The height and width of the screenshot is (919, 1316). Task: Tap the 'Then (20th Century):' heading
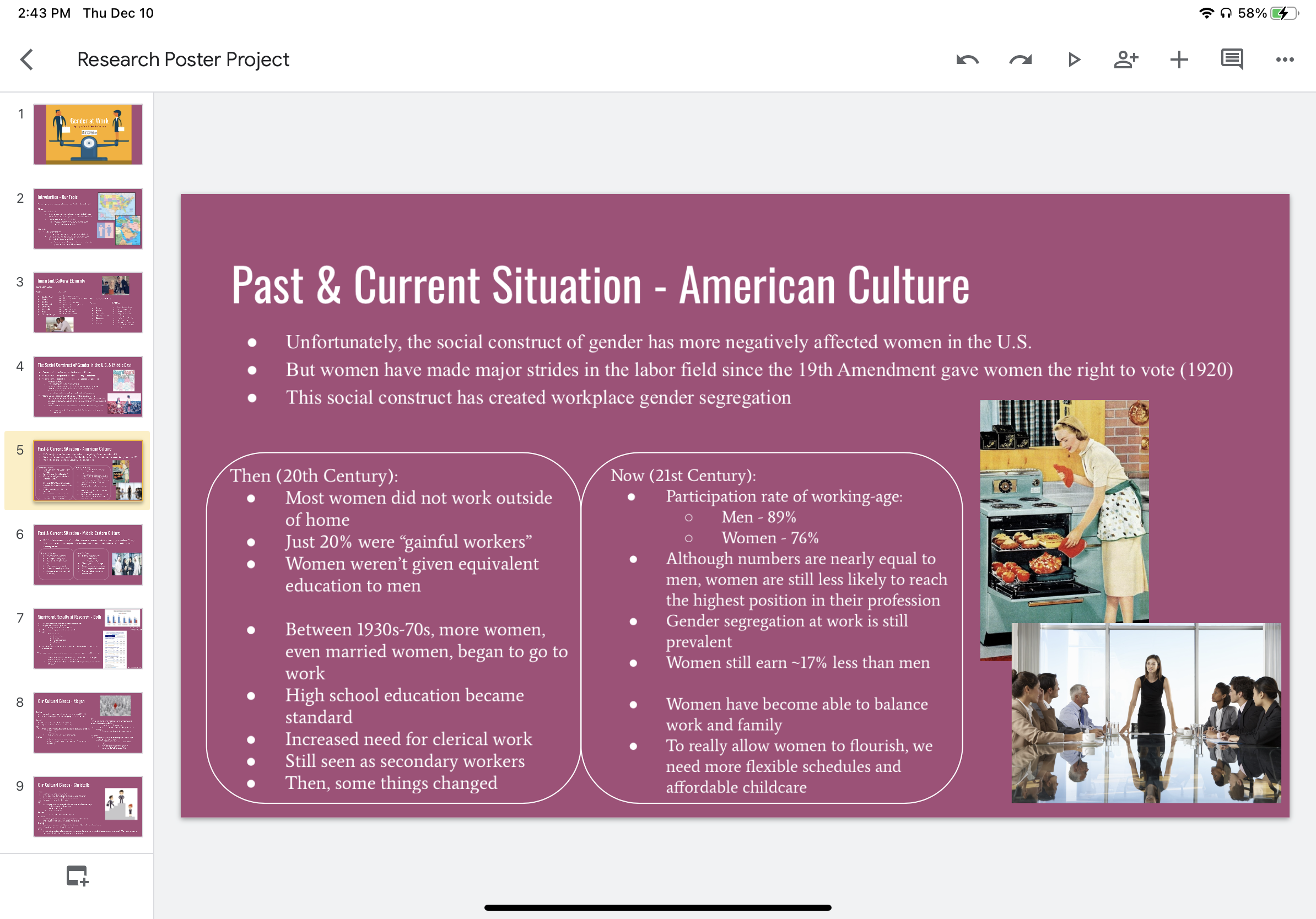(314, 476)
